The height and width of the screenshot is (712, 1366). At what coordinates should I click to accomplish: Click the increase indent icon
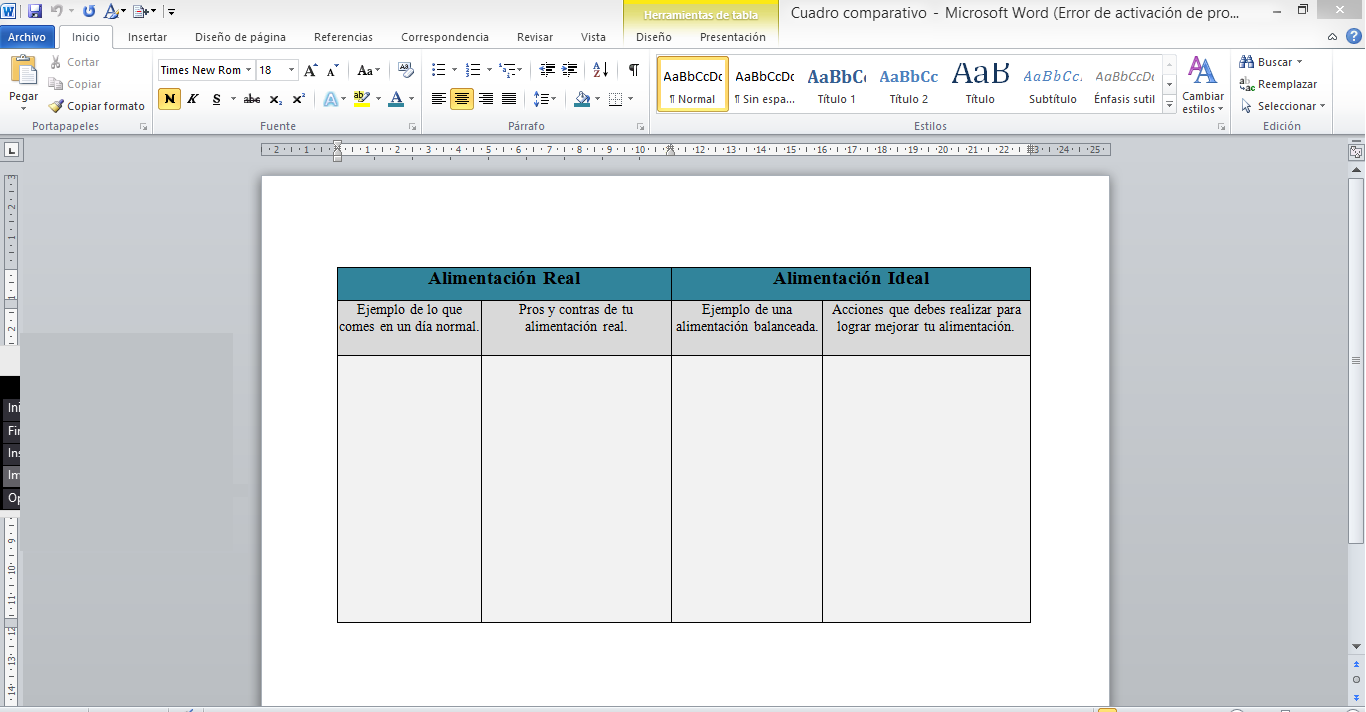point(570,70)
